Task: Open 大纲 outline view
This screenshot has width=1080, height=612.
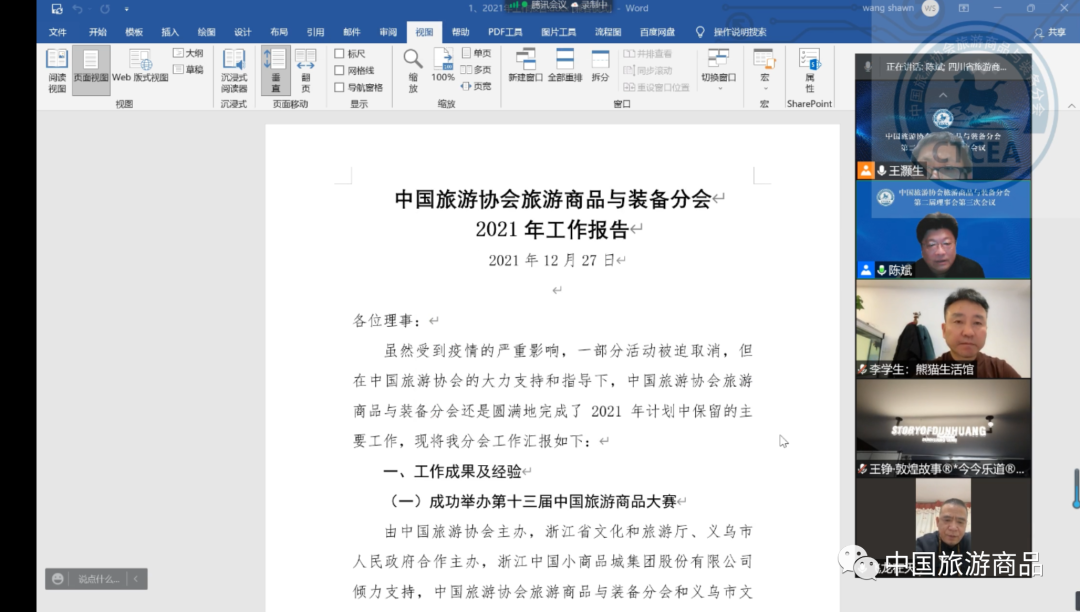Action: point(188,53)
